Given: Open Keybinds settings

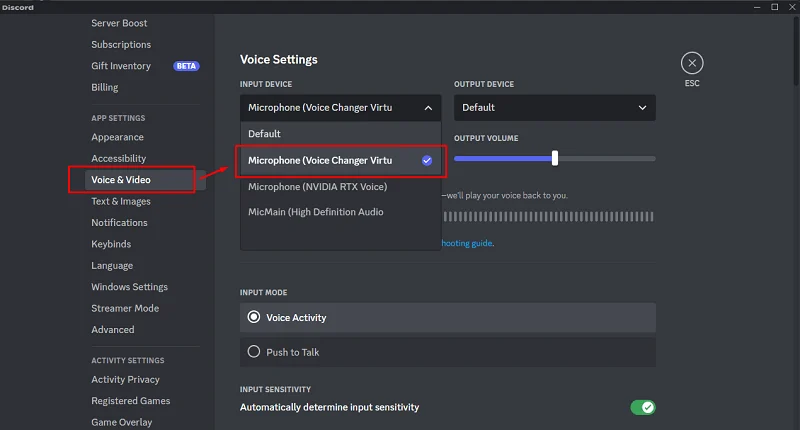Looking at the screenshot, I should point(111,244).
